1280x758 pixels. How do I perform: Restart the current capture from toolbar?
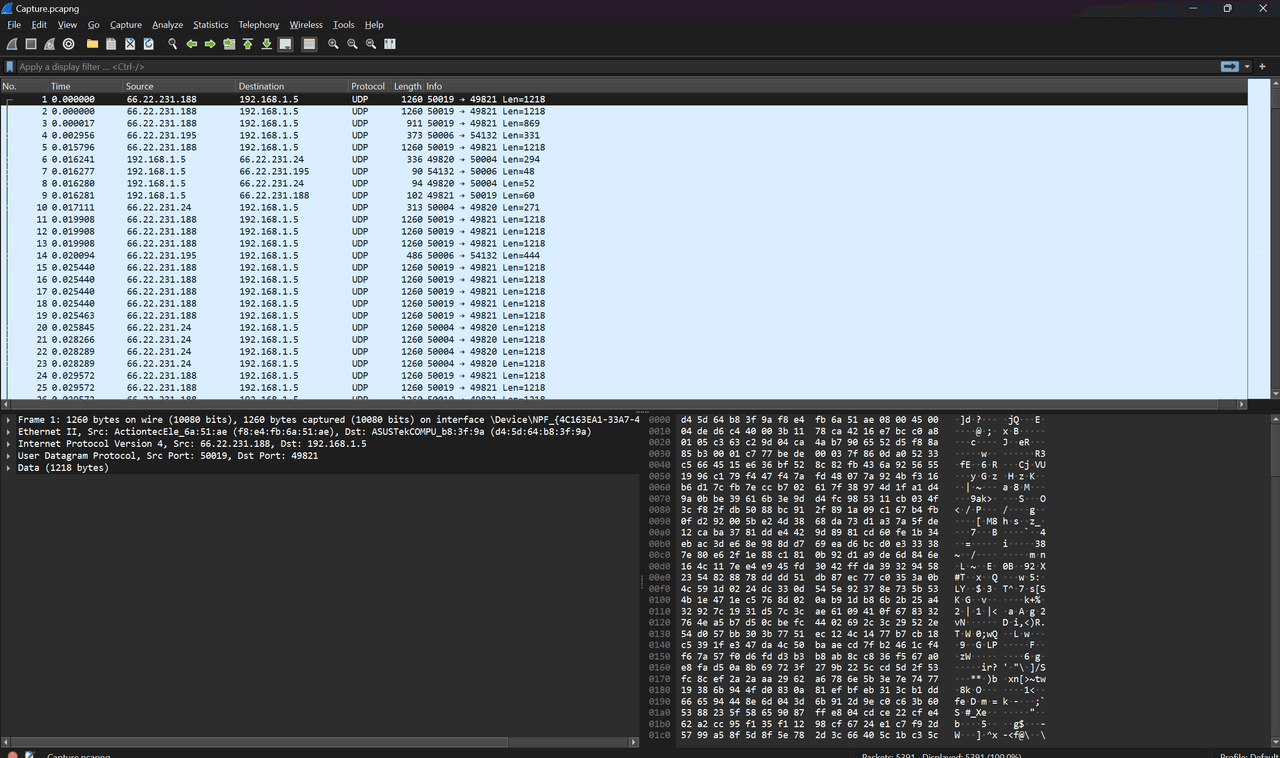click(50, 44)
